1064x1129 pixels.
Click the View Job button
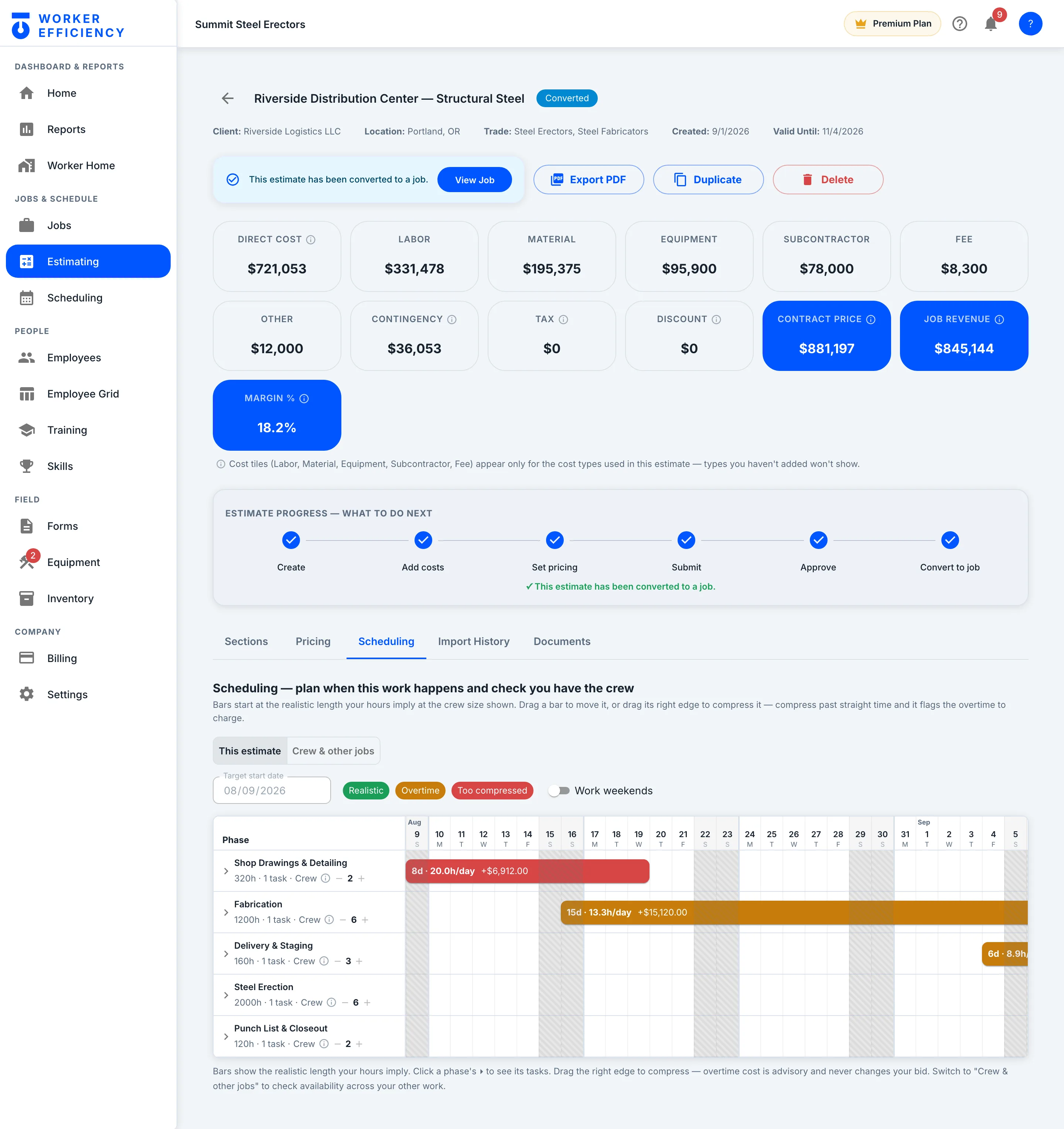click(x=474, y=180)
